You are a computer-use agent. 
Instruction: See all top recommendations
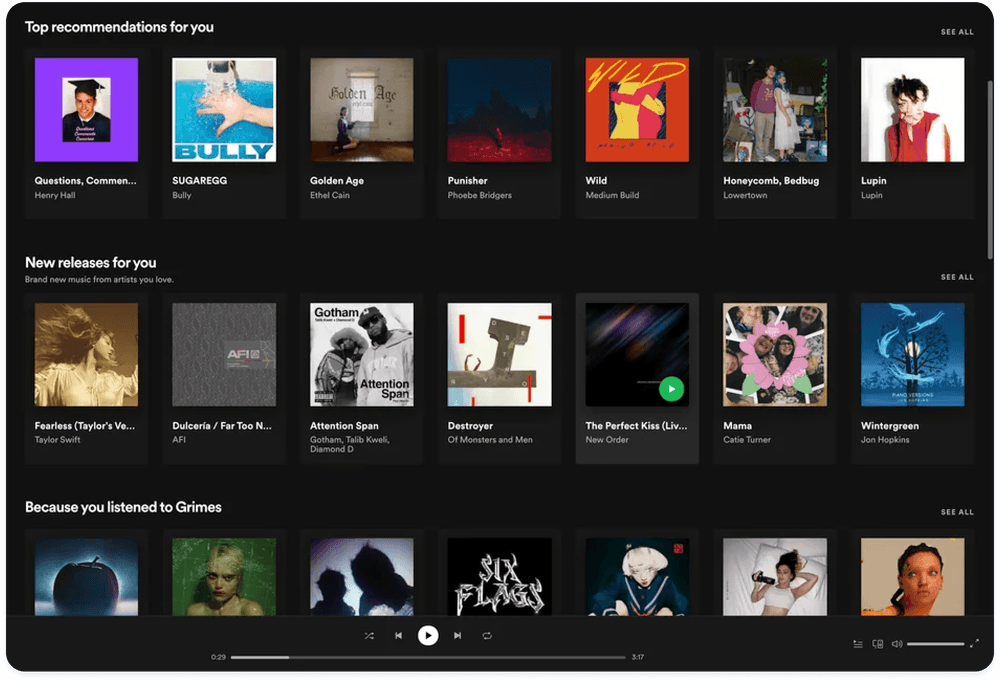point(957,31)
